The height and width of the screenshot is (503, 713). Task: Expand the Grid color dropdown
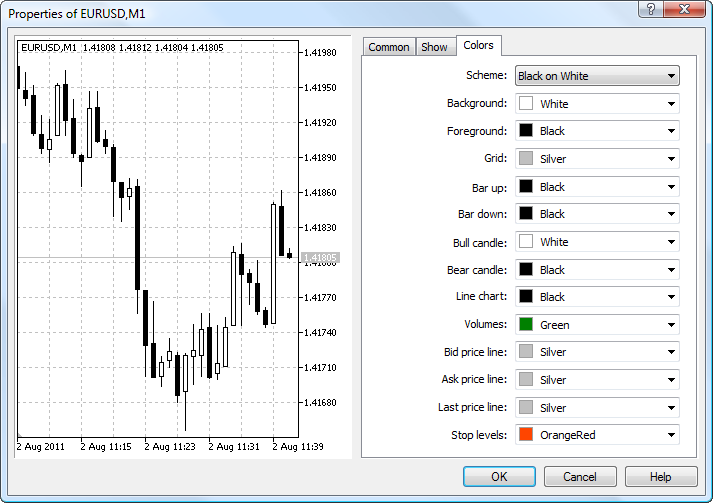pos(597,159)
